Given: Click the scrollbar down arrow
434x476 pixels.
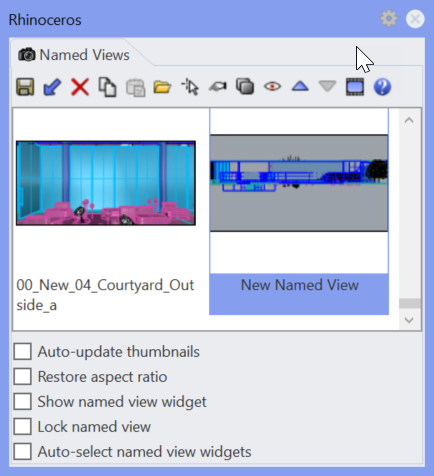Looking at the screenshot, I should [x=409, y=320].
